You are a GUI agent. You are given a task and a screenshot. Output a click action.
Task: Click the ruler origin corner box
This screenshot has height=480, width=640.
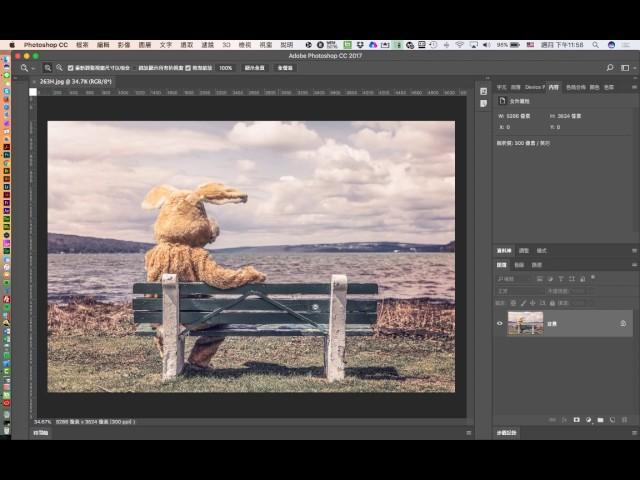pos(33,92)
